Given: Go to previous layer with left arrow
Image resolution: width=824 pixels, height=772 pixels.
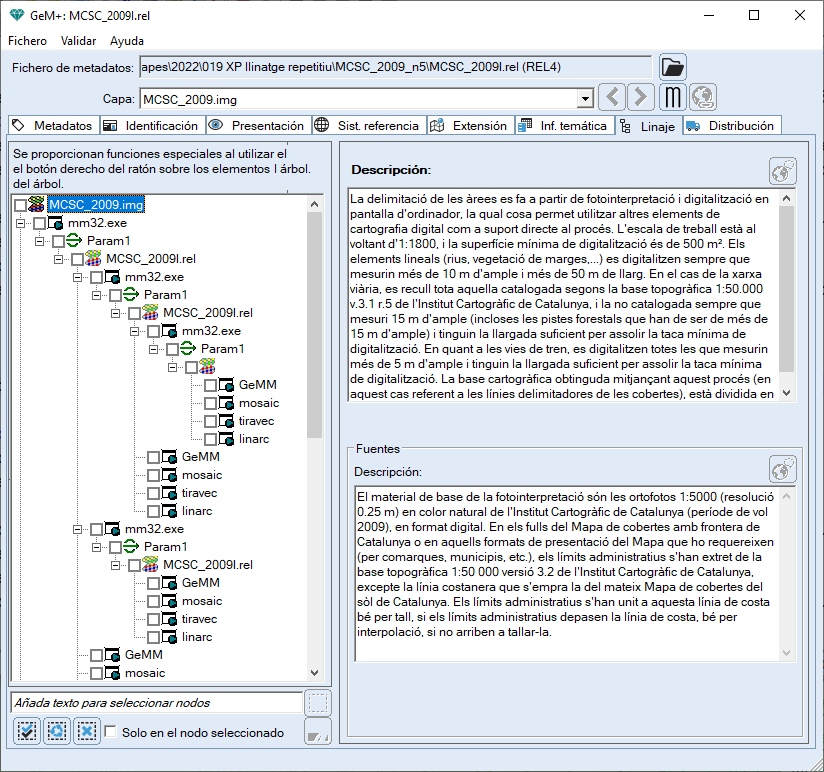Looking at the screenshot, I should (613, 98).
